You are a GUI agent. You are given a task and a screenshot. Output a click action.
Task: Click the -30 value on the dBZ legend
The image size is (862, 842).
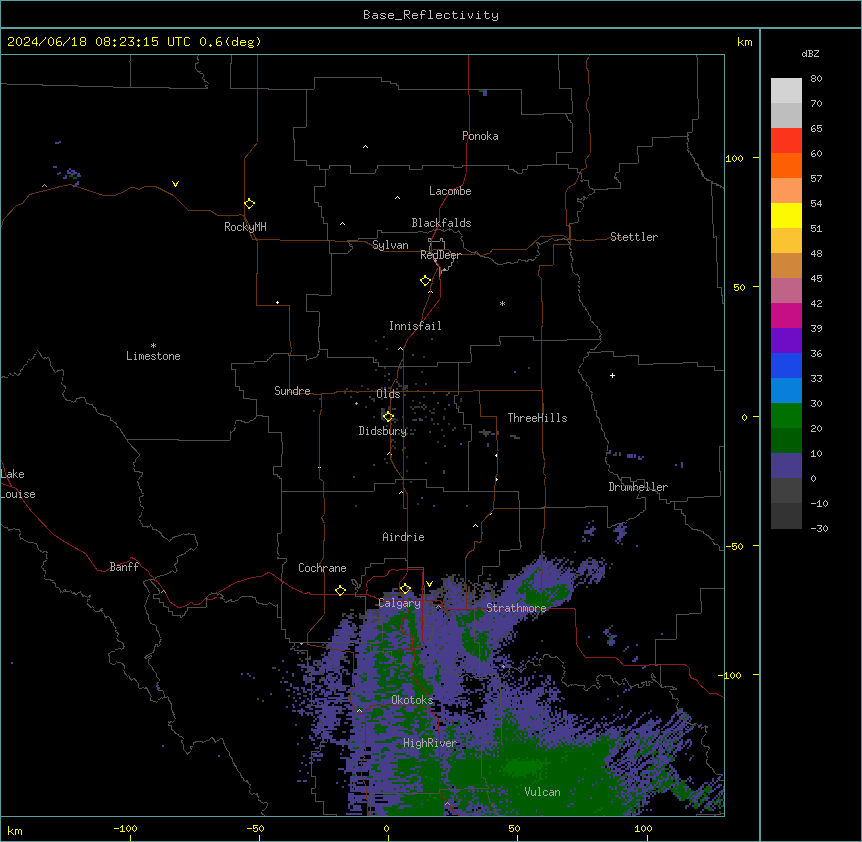(819, 528)
